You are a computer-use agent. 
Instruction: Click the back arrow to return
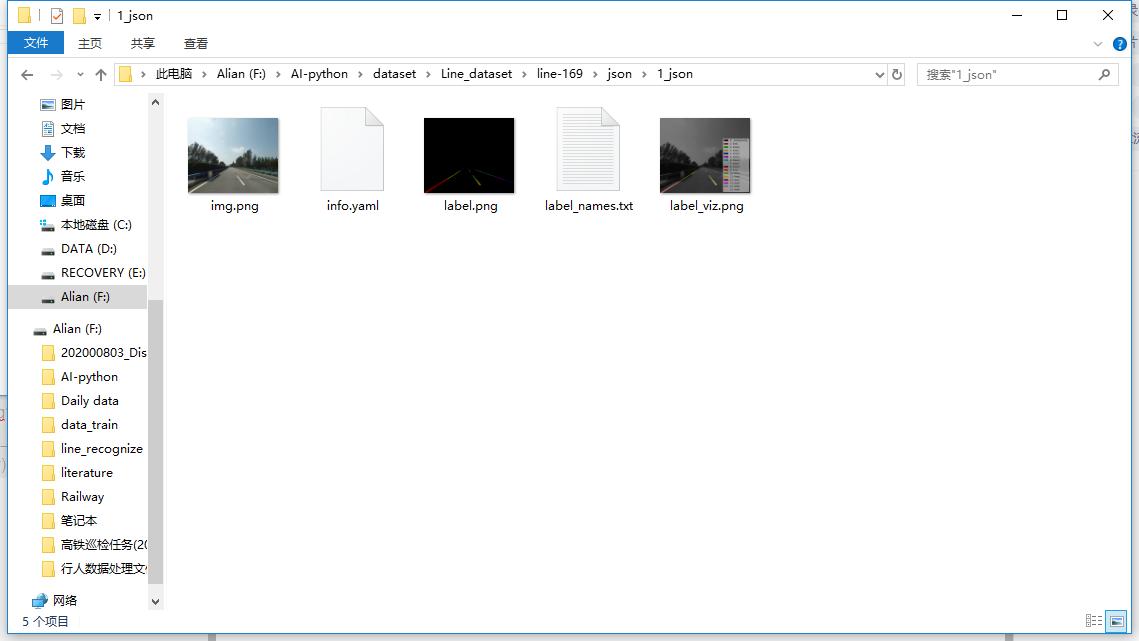click(26, 73)
